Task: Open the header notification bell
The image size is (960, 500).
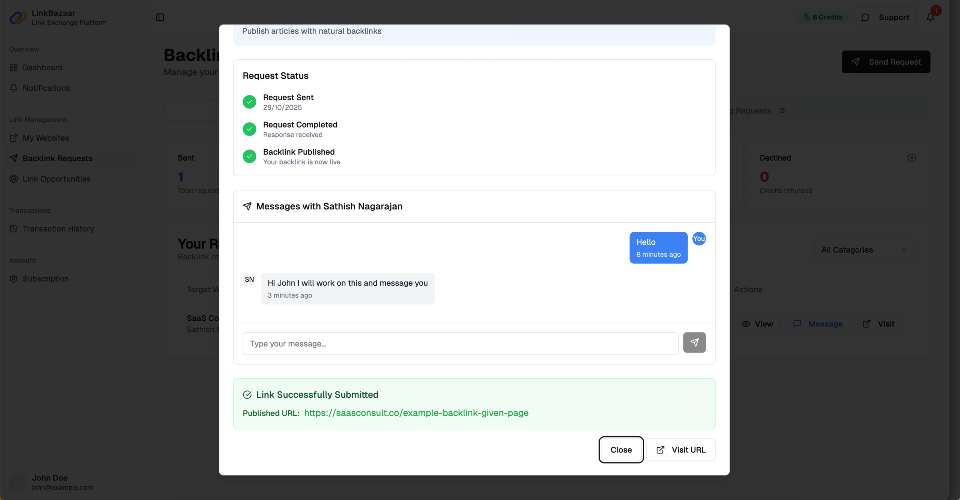Action: [931, 17]
